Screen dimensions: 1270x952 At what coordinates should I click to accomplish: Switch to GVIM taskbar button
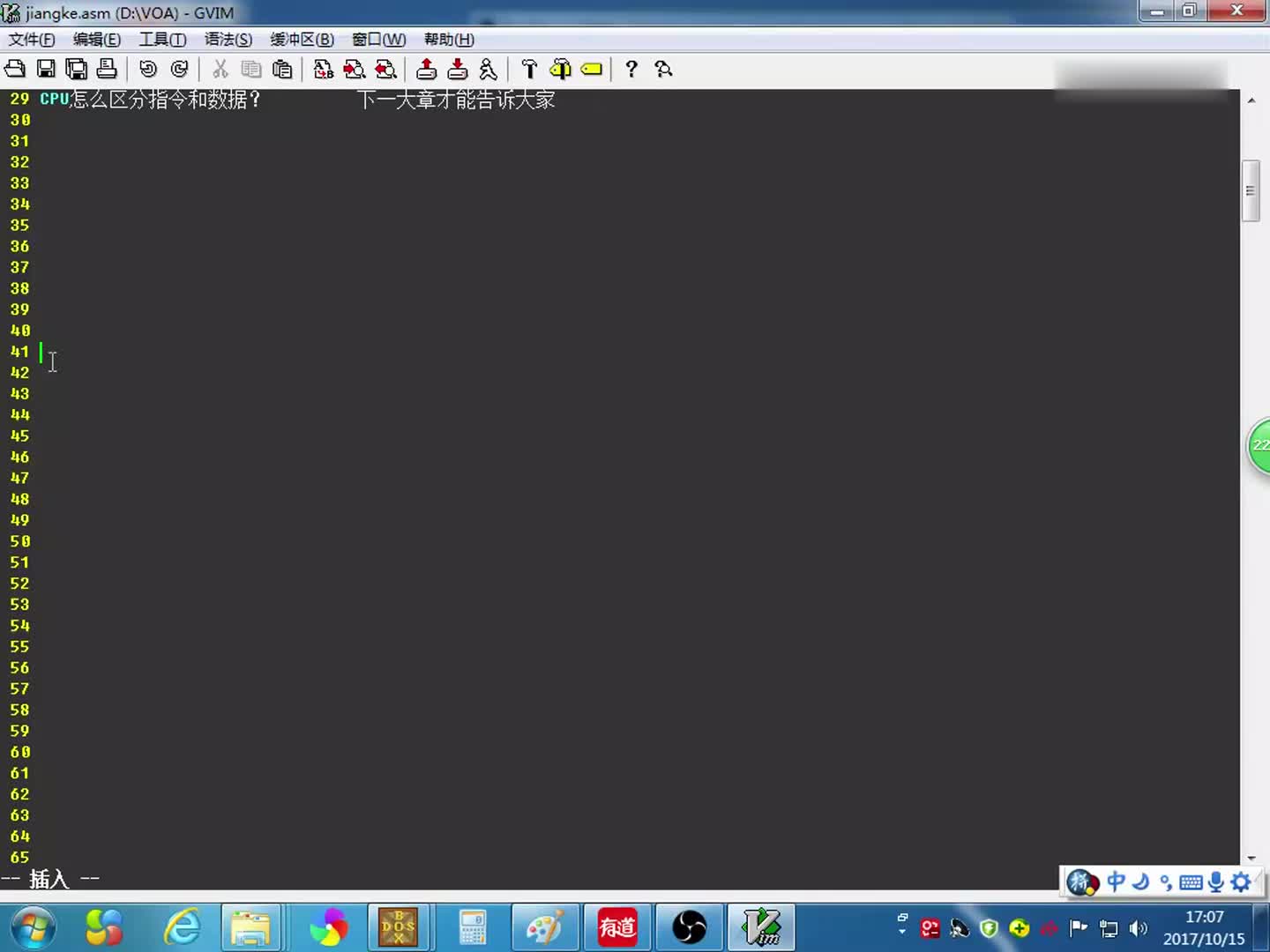coord(762,927)
